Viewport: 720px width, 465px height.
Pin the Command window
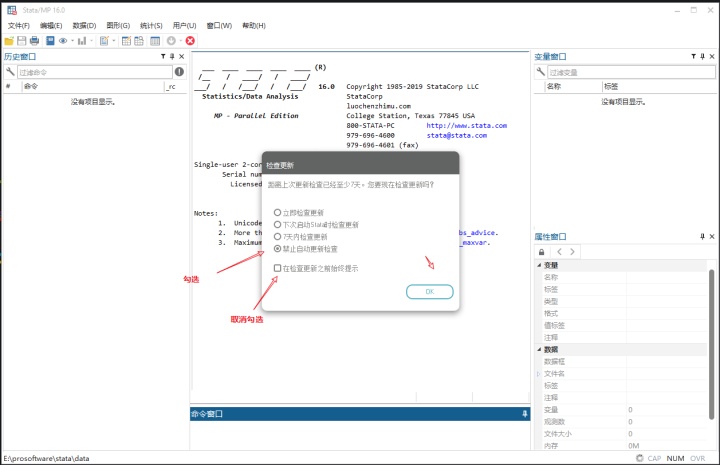pyautogui.click(x=525, y=414)
